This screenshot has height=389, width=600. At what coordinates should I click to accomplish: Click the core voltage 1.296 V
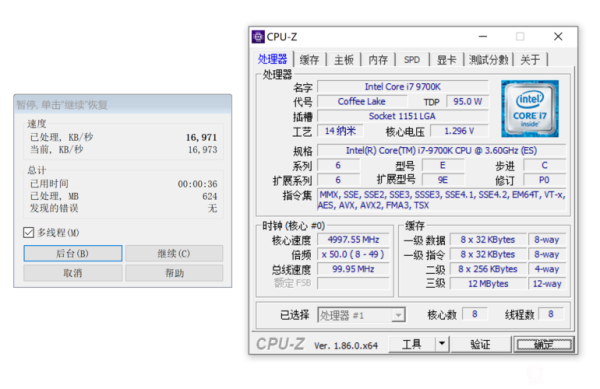(x=459, y=131)
